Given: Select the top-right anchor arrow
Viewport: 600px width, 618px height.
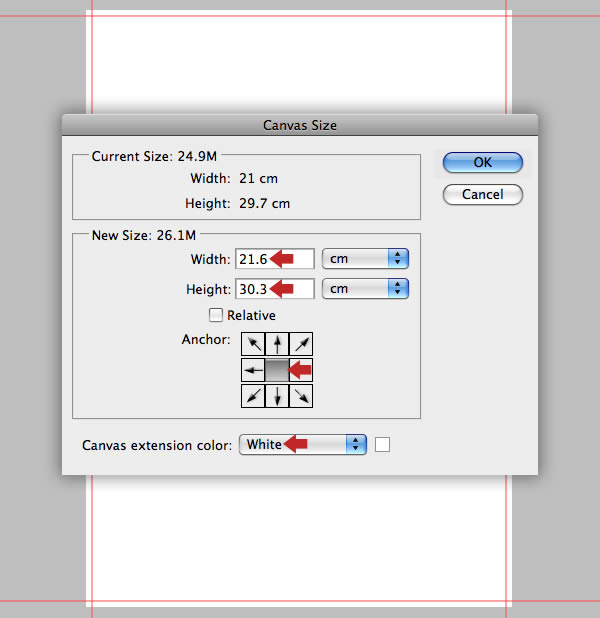Looking at the screenshot, I should (301, 344).
